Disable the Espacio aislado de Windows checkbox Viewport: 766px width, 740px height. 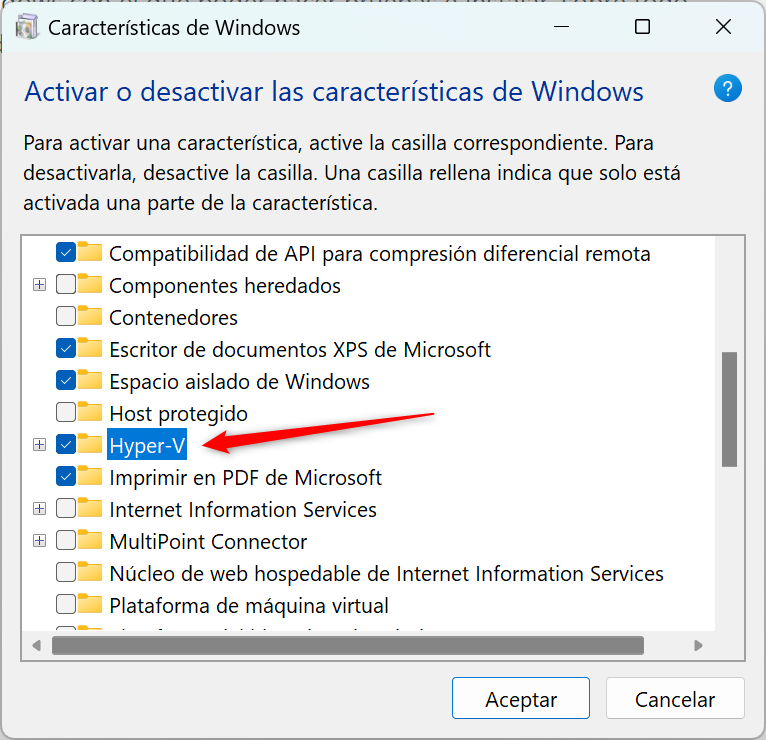pos(65,380)
